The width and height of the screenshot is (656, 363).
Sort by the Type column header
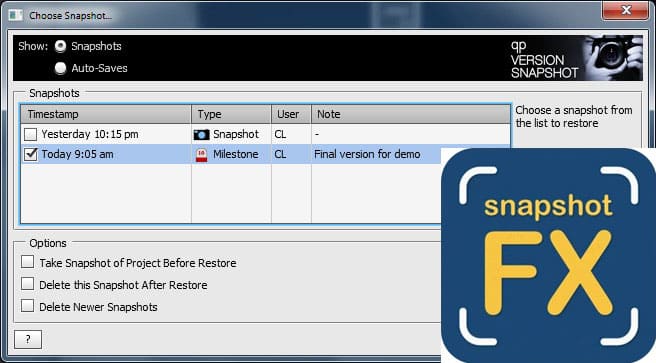coord(231,114)
